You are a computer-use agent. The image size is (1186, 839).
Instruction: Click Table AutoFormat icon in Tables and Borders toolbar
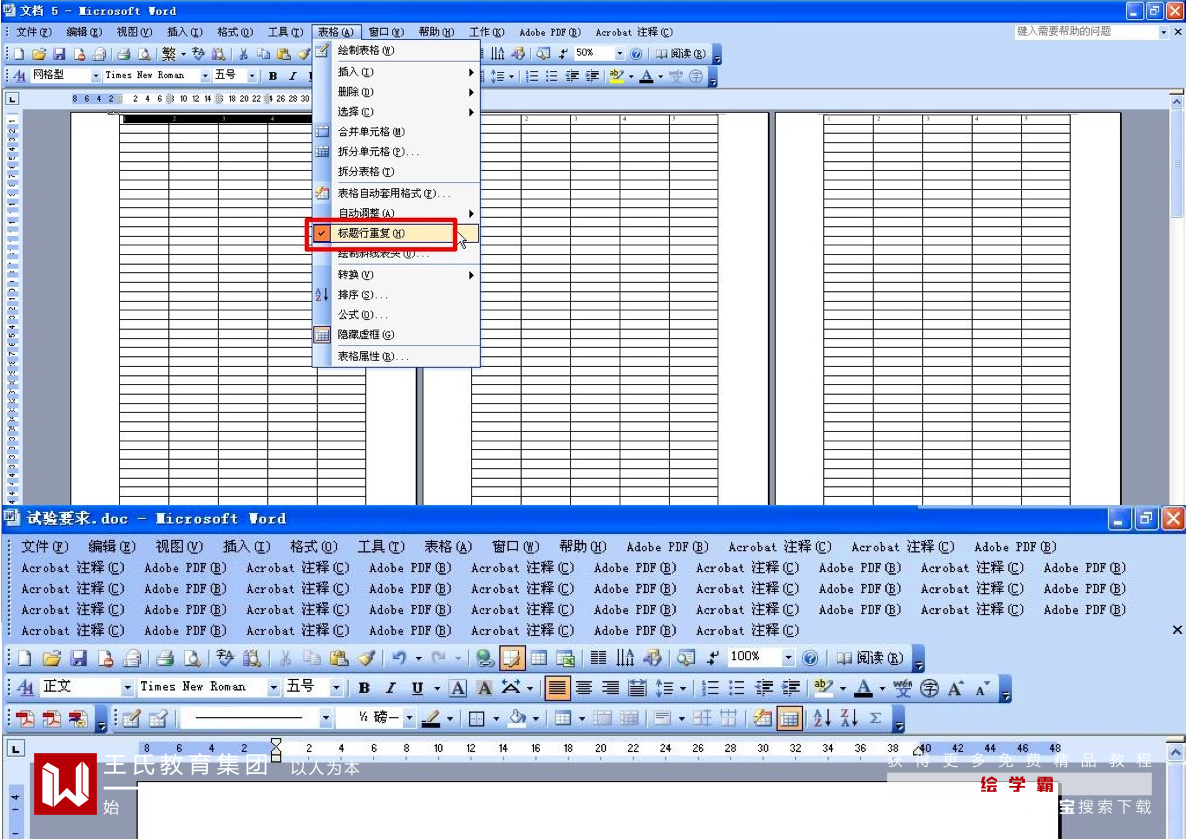pos(762,719)
